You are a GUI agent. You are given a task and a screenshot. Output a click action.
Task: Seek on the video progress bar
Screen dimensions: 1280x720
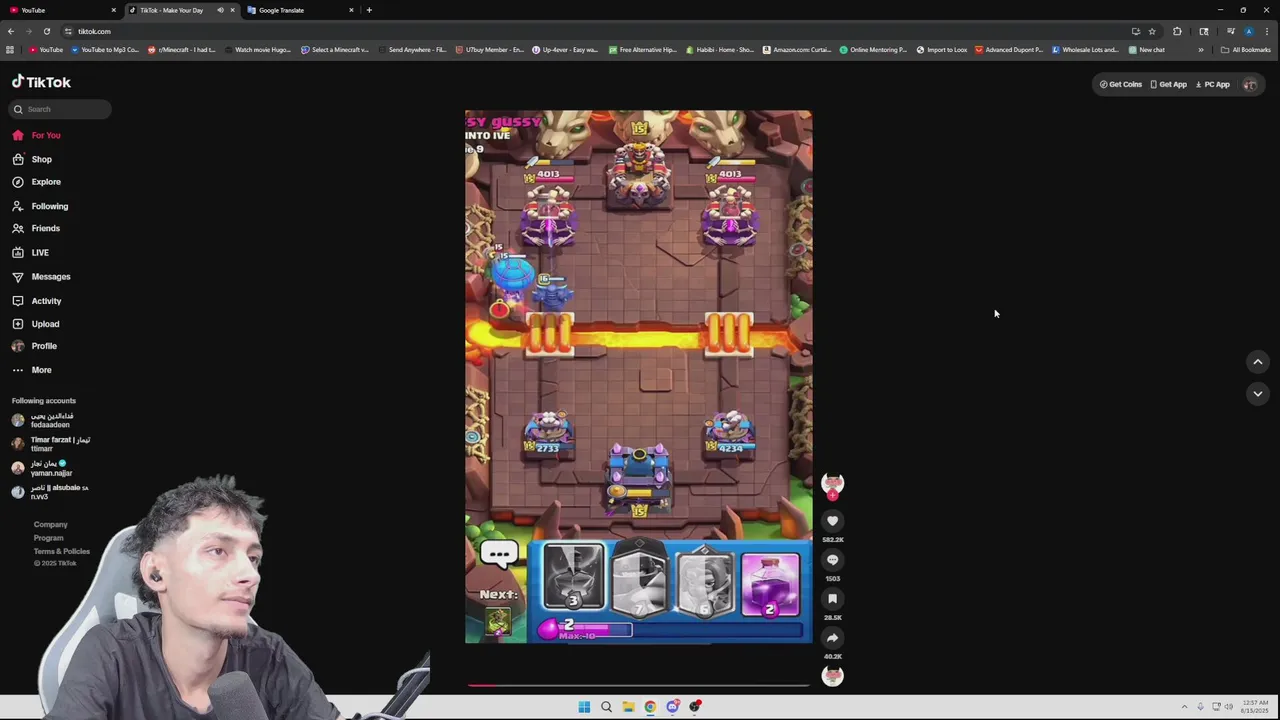(638, 685)
